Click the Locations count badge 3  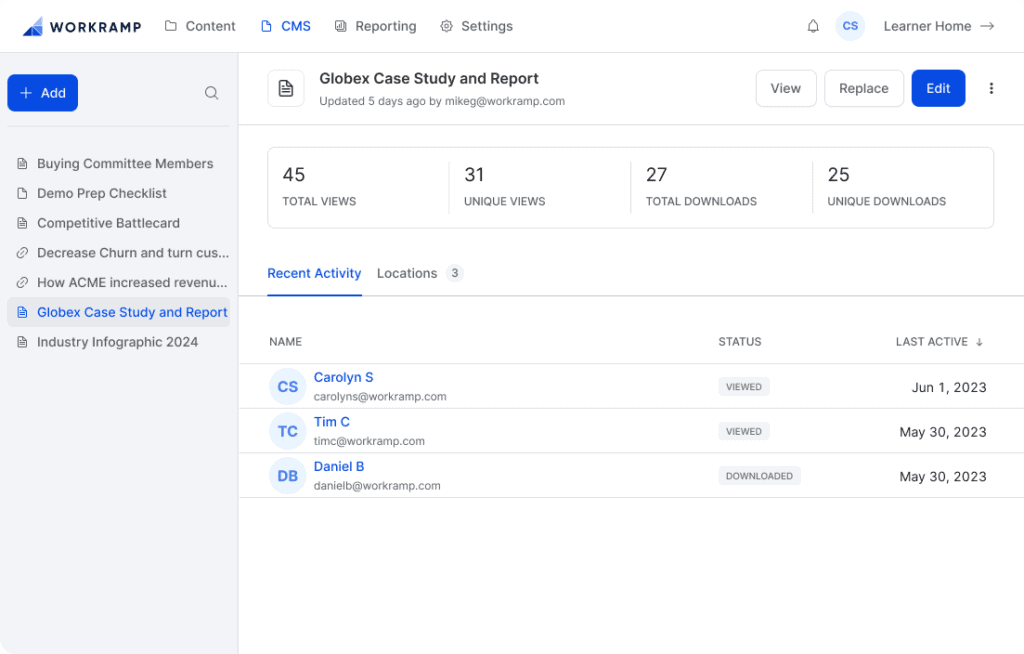click(455, 273)
